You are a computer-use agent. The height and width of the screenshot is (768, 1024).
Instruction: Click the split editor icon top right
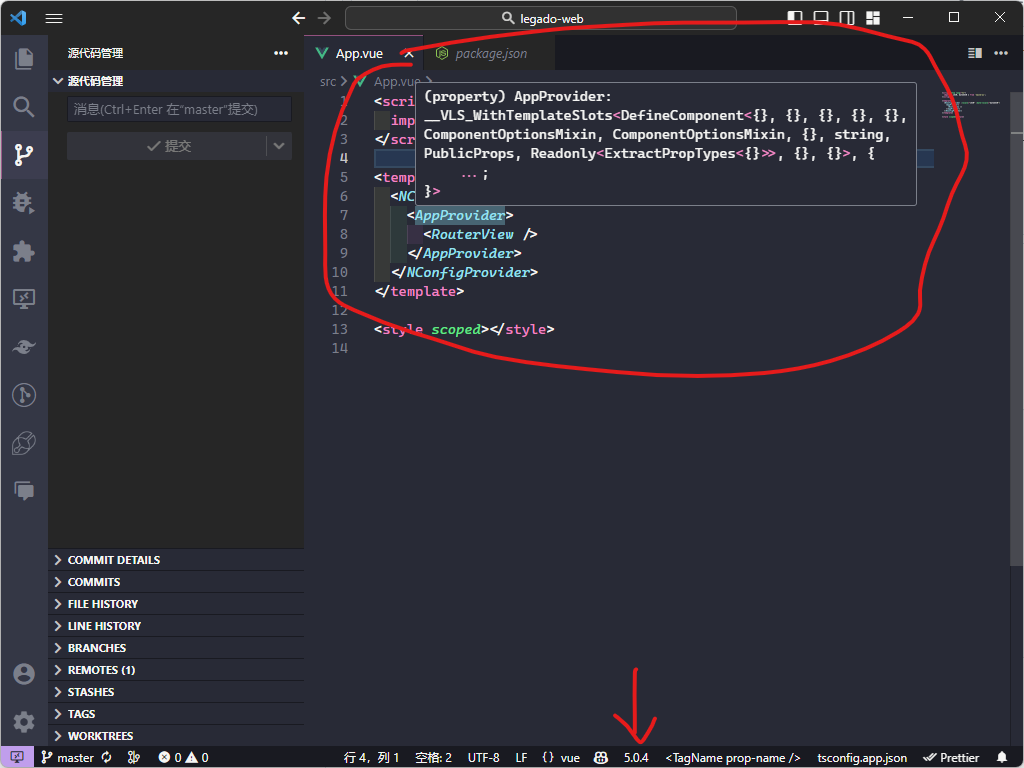[973, 52]
